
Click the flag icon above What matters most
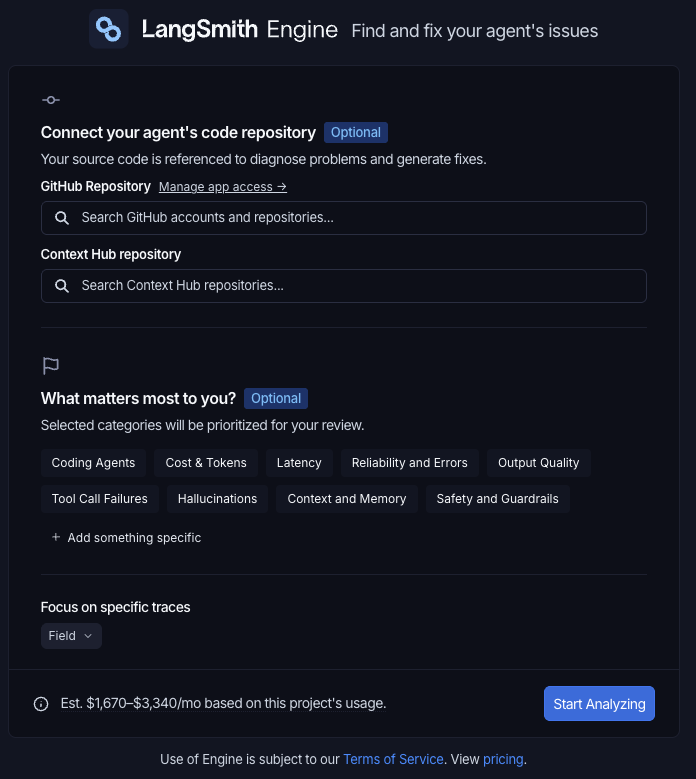[51, 366]
